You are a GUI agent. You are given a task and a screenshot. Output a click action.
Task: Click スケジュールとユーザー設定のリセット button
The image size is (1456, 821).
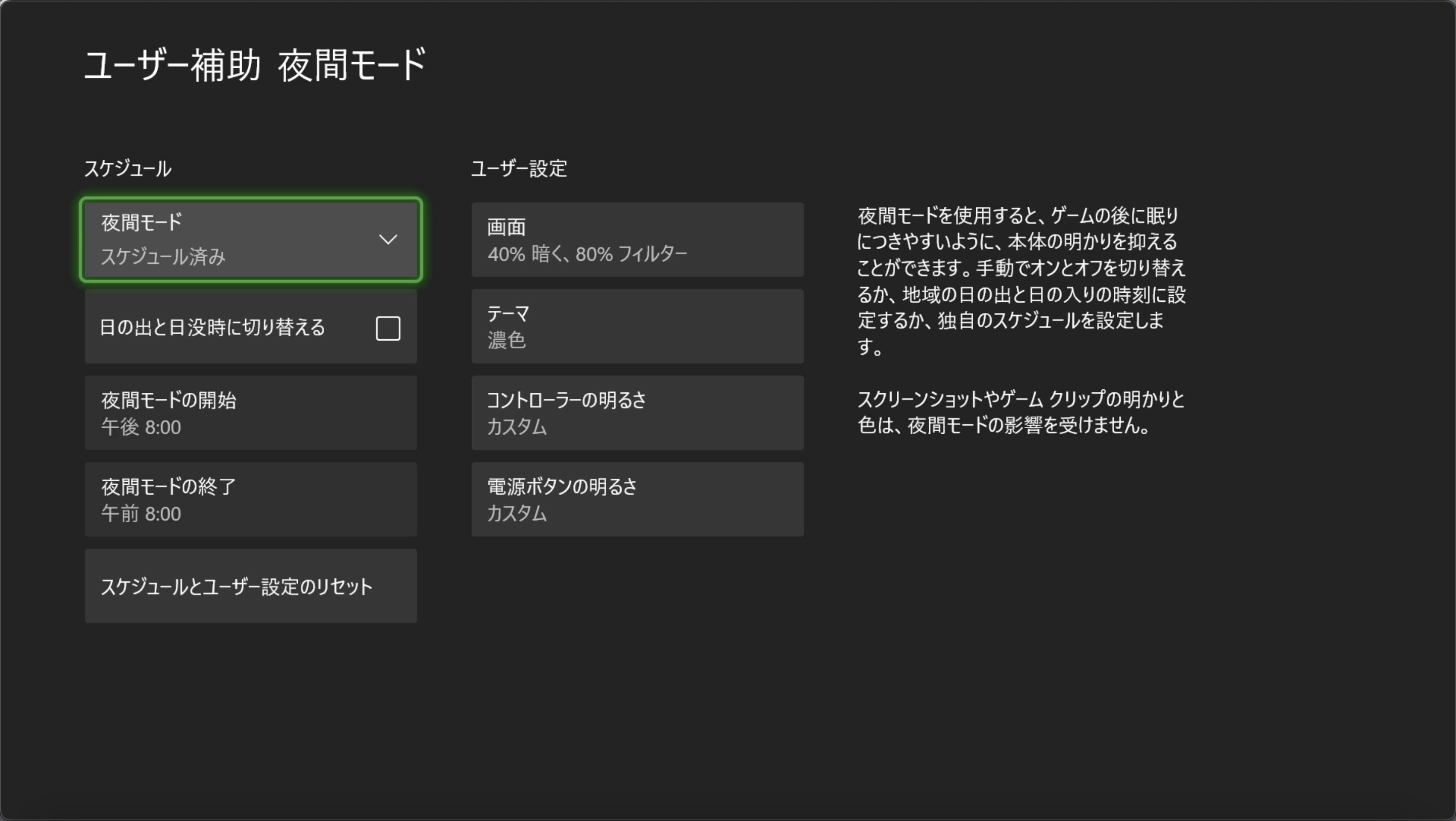[x=251, y=586]
